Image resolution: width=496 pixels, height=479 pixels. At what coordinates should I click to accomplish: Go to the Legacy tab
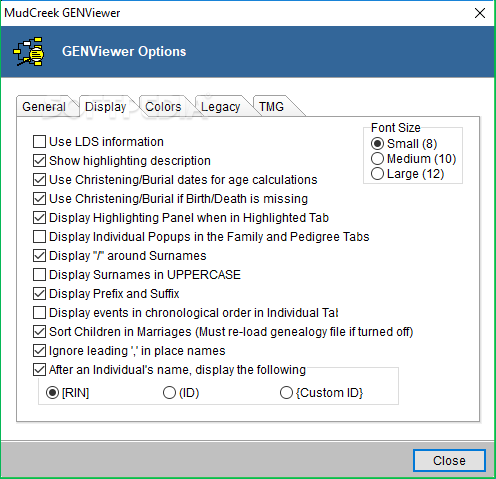coord(221,107)
